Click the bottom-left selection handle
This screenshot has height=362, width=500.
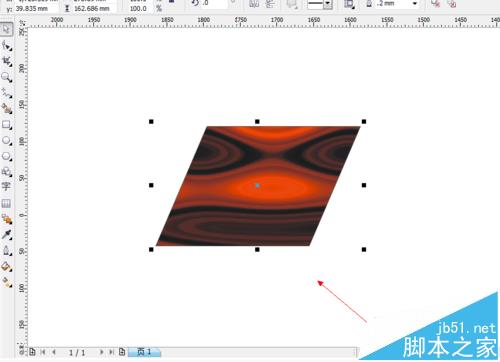(151, 249)
